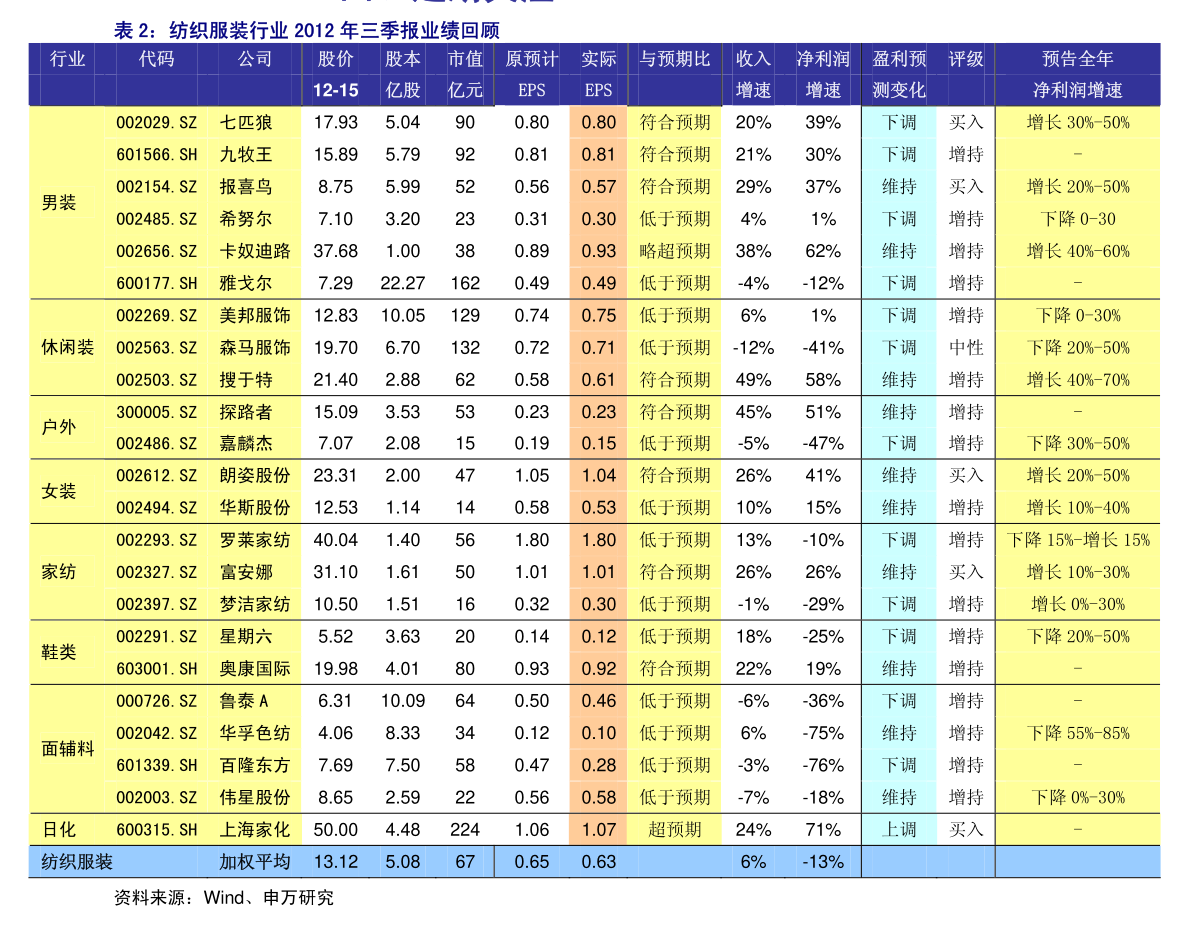Click the 1.04 actual EPS cell
Image resolution: width=1191 pixels, height=926 pixels.
coord(599,476)
